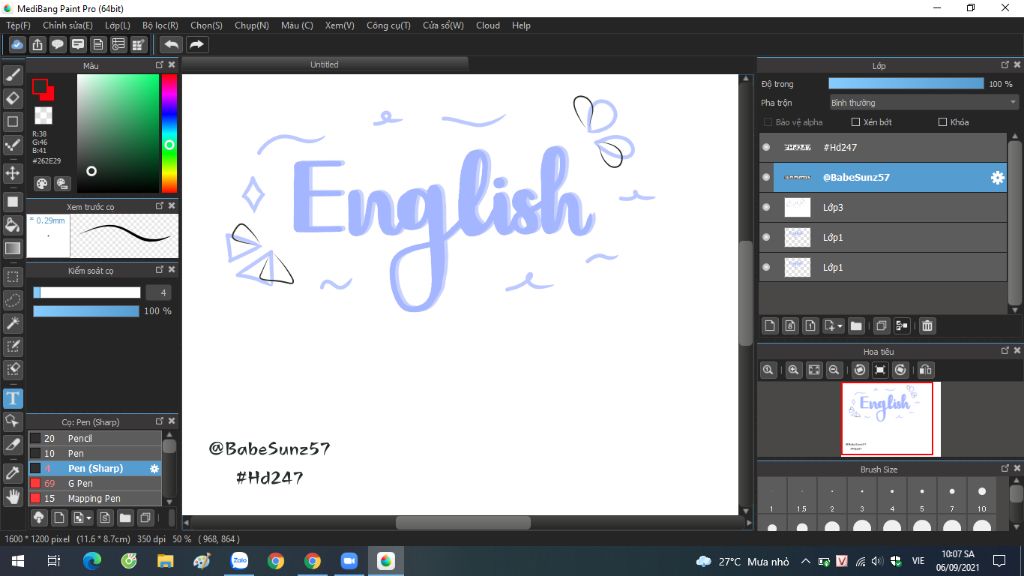Select the Mapping Pen brush
Screen dimensions: 1024x576
95,498
